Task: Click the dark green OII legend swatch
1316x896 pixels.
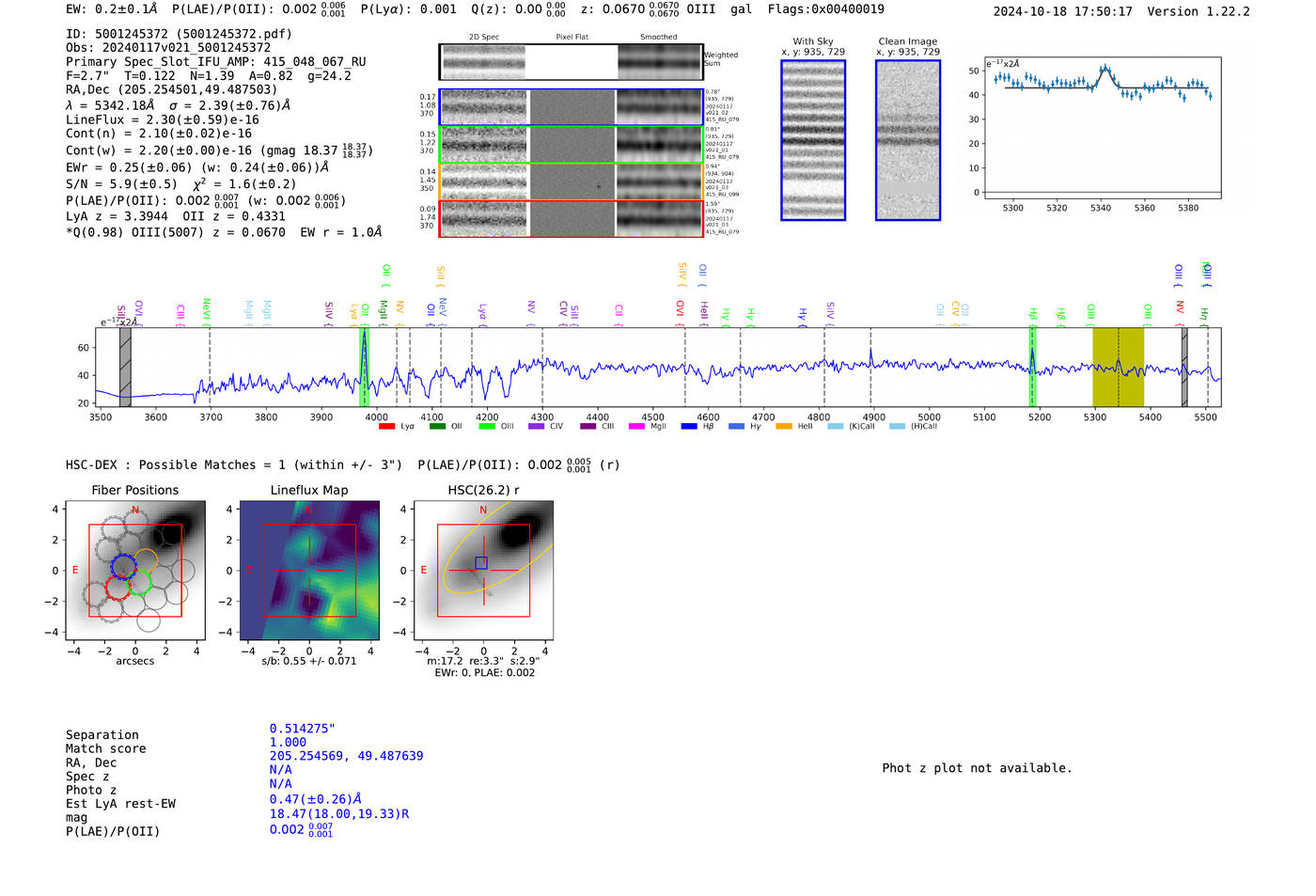Action: point(437,427)
